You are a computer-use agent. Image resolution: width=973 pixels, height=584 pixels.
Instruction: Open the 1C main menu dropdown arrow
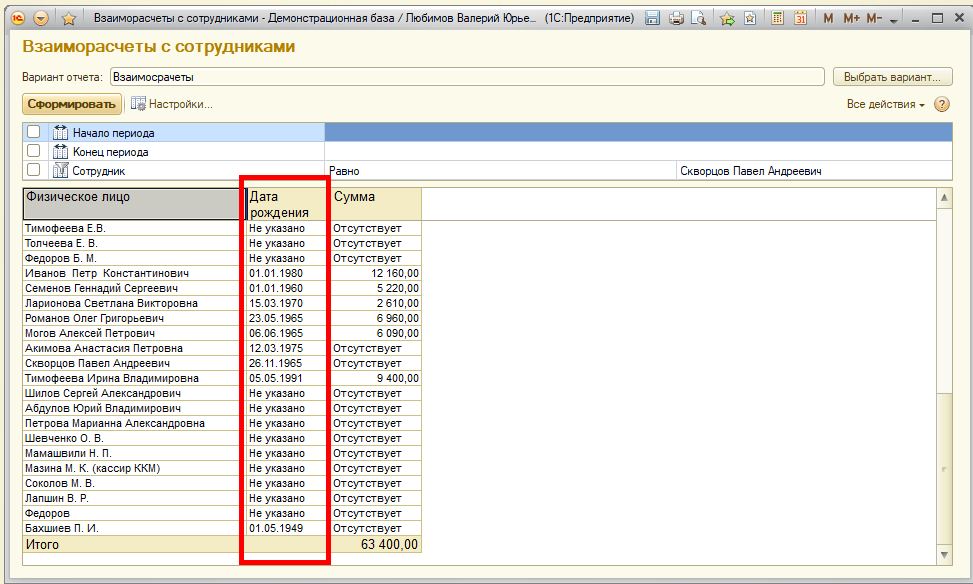pyautogui.click(x=41, y=18)
